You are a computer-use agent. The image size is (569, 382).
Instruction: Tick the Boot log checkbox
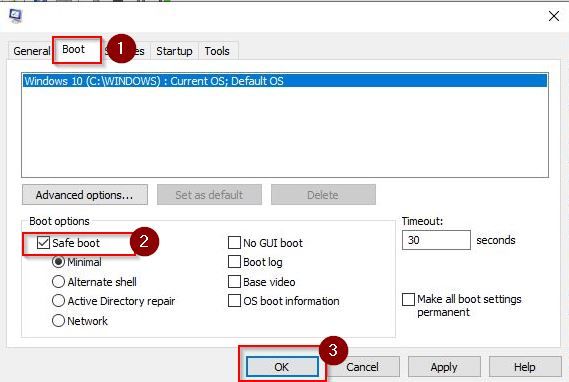coord(234,262)
